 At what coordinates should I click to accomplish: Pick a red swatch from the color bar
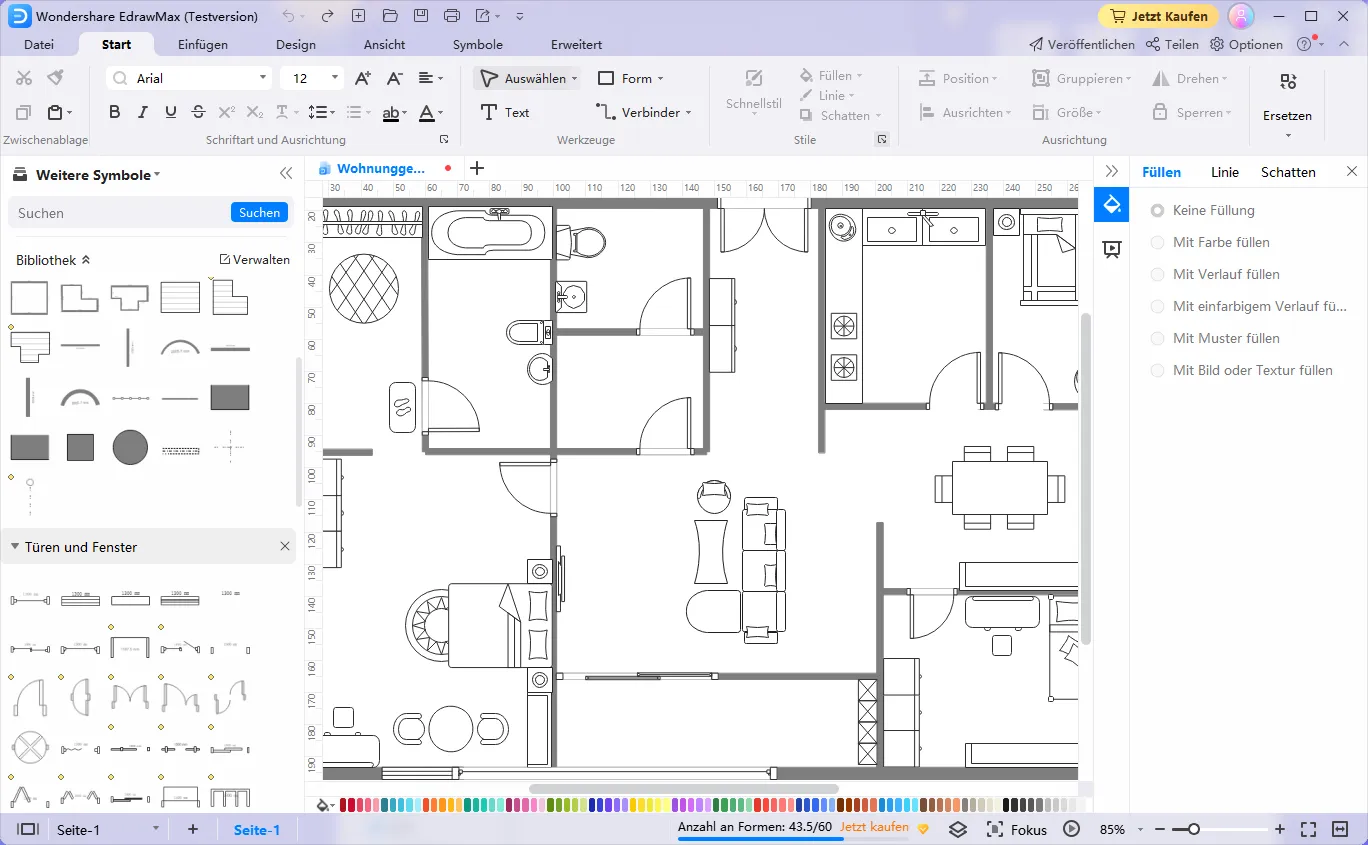coord(345,803)
